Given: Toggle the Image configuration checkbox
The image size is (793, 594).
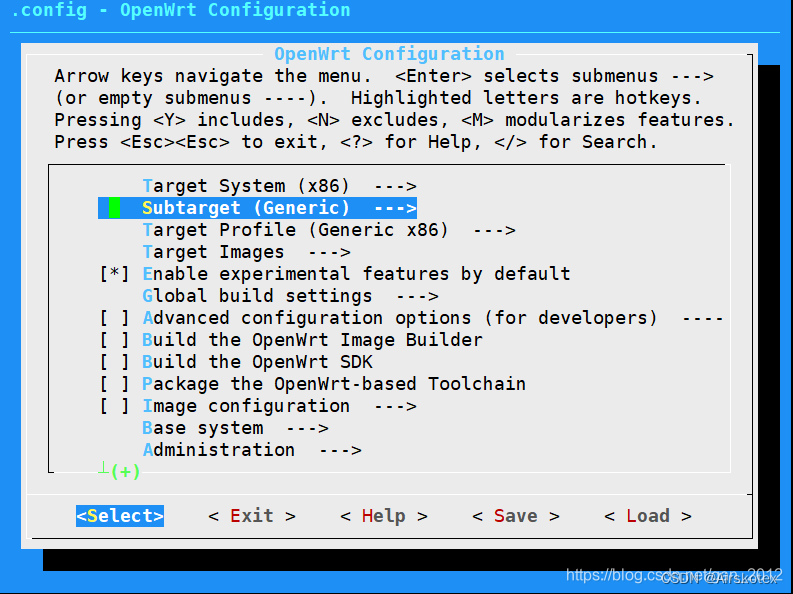Looking at the screenshot, I should (x=114, y=406).
